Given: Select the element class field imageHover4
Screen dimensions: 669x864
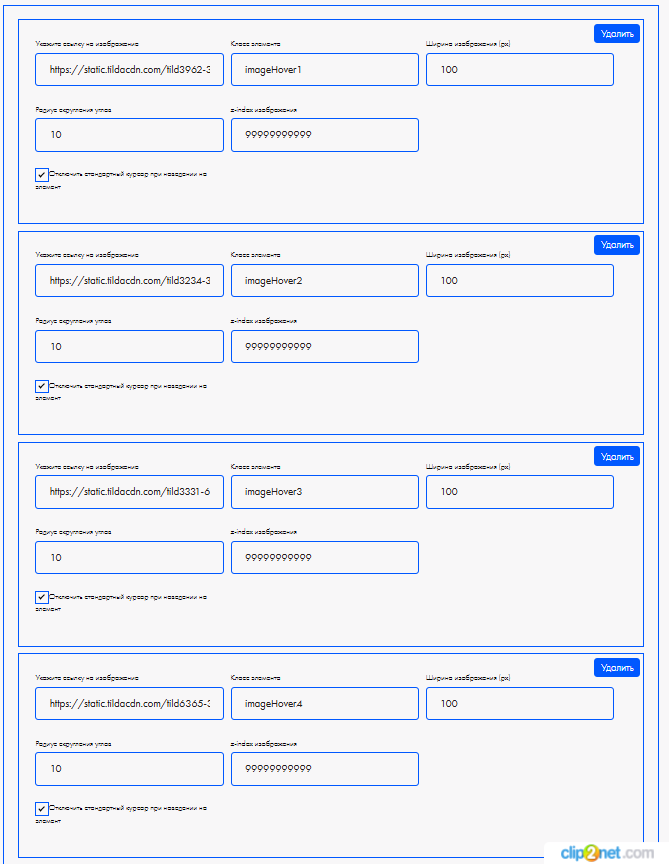Looking at the screenshot, I should [x=324, y=704].
